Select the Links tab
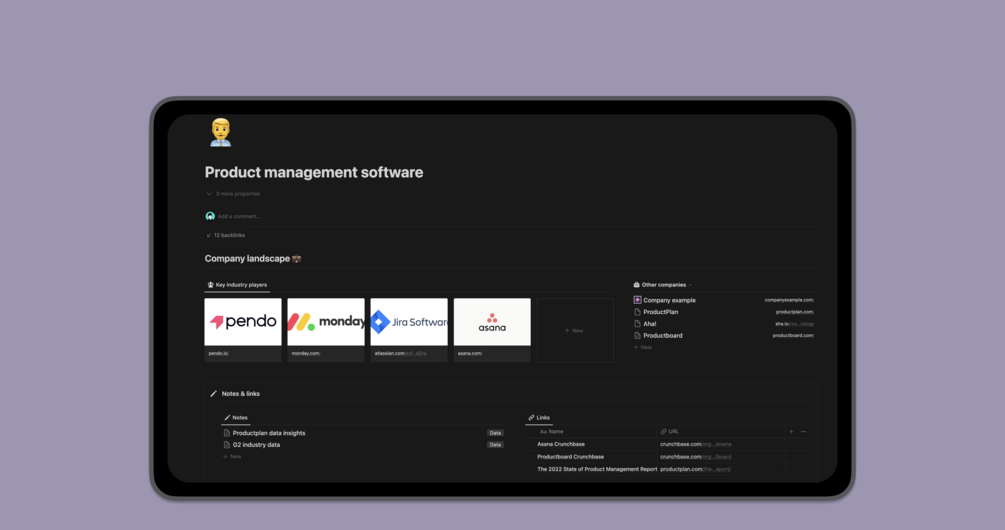 (x=539, y=417)
